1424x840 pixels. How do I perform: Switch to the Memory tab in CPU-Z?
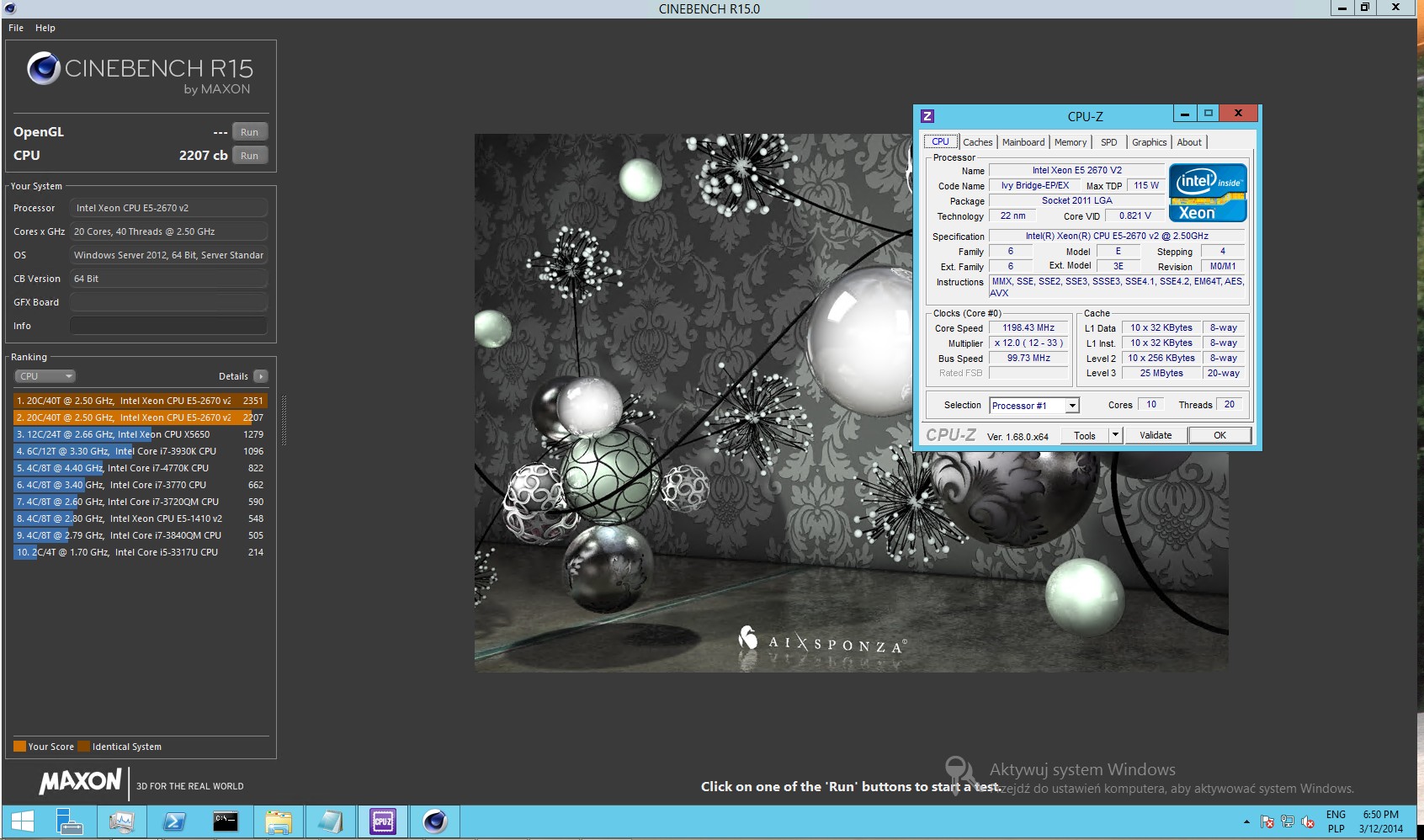pyautogui.click(x=1071, y=142)
